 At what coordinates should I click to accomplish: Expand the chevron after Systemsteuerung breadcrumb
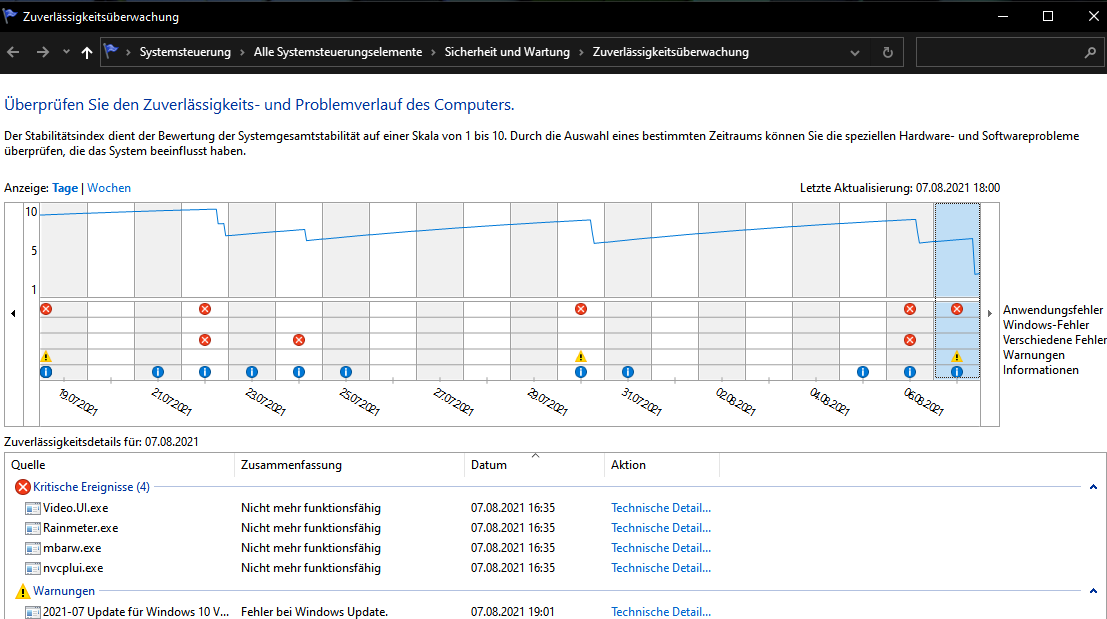(x=242, y=52)
